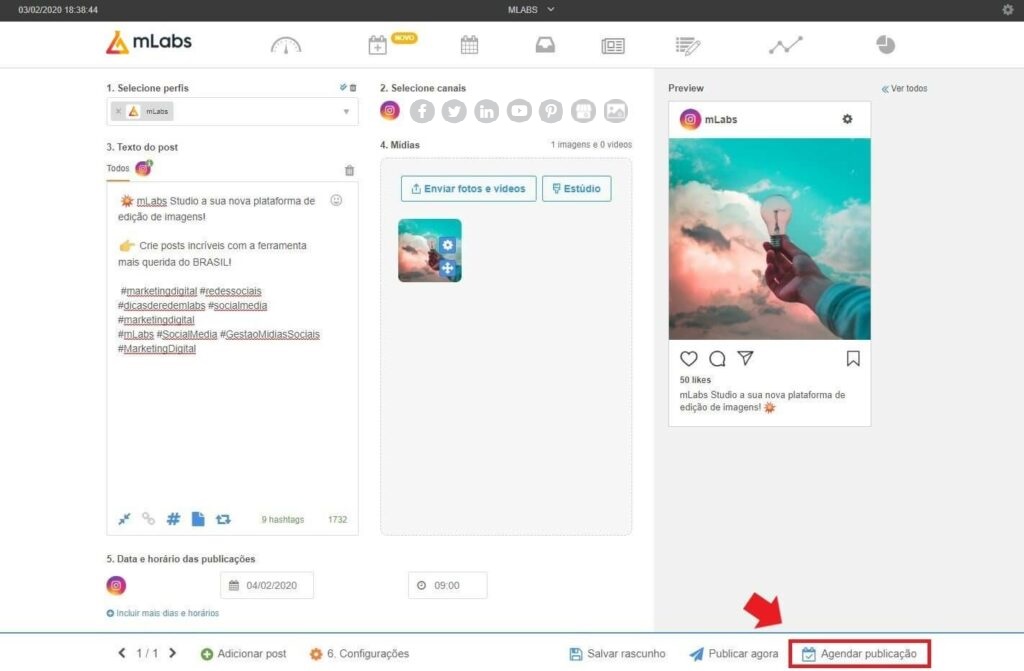Open preview card gear settings
This screenshot has width=1024, height=671.
(x=847, y=119)
